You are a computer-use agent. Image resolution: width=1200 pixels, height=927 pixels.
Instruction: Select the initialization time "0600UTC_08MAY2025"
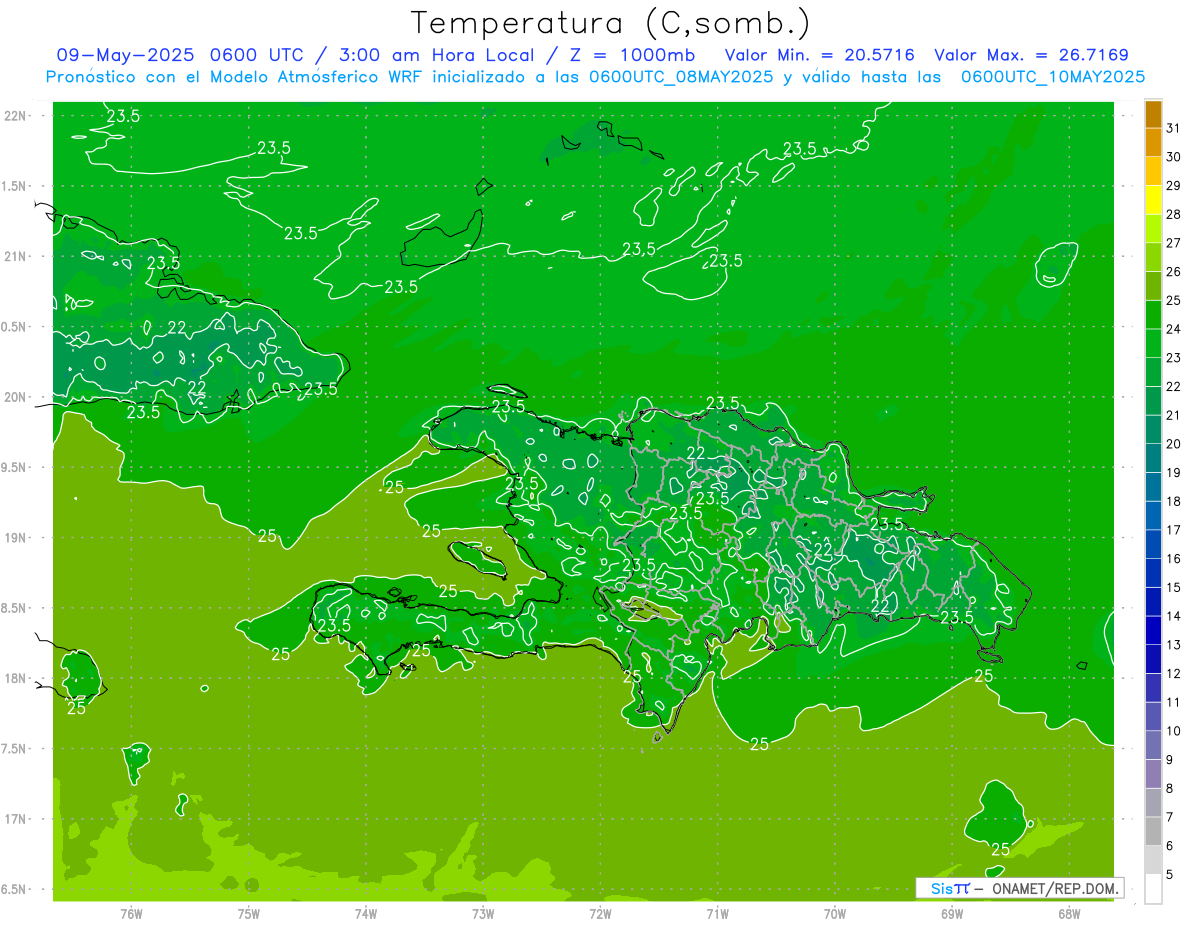[x=680, y=76]
